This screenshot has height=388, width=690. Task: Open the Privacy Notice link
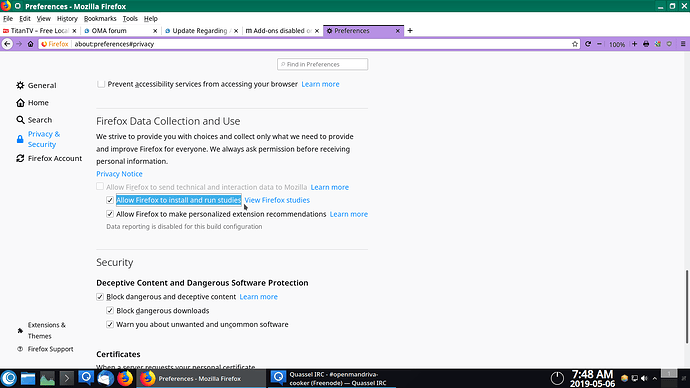pos(119,174)
